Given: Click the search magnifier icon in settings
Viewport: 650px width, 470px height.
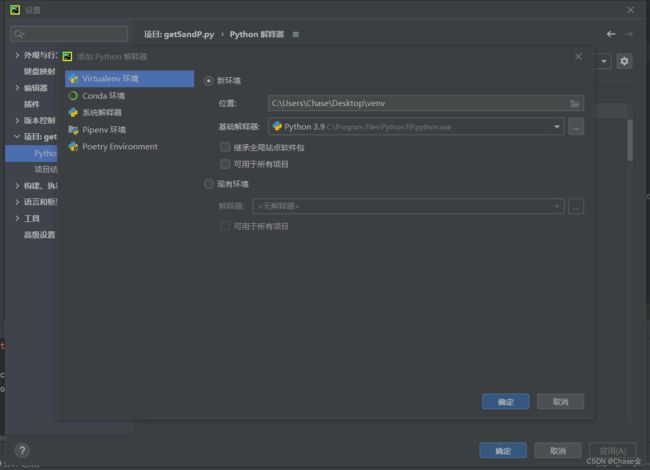Looking at the screenshot, I should tap(19, 34).
